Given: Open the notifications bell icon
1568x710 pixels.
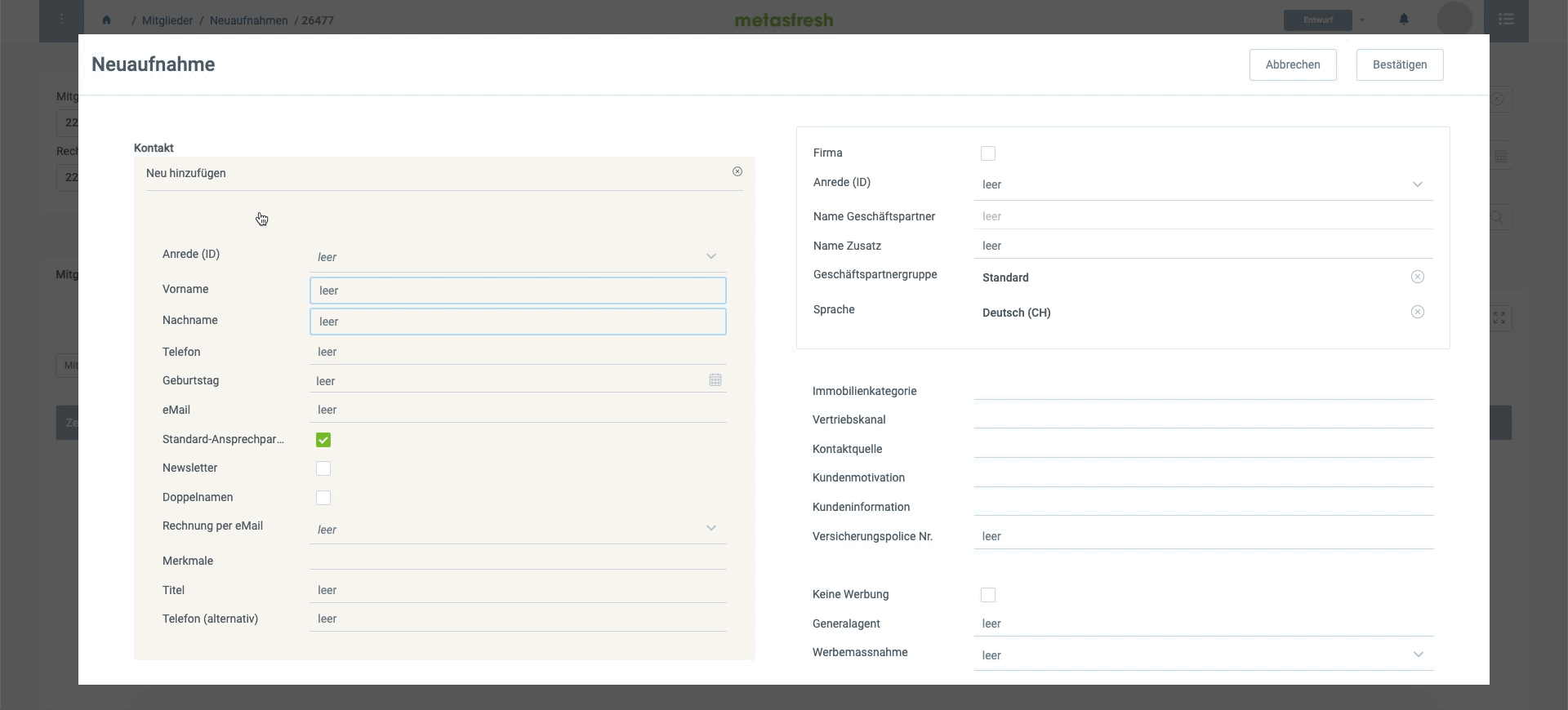Looking at the screenshot, I should pyautogui.click(x=1404, y=20).
